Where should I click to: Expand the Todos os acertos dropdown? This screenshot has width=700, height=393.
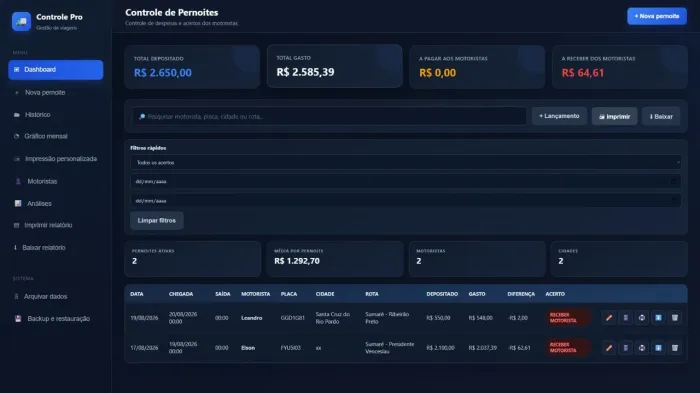pos(405,163)
